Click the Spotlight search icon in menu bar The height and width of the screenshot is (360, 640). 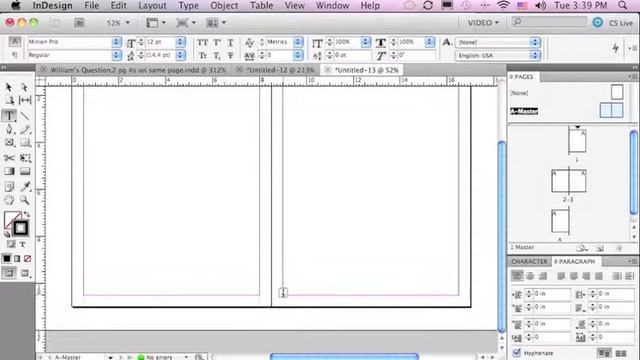(622, 6)
